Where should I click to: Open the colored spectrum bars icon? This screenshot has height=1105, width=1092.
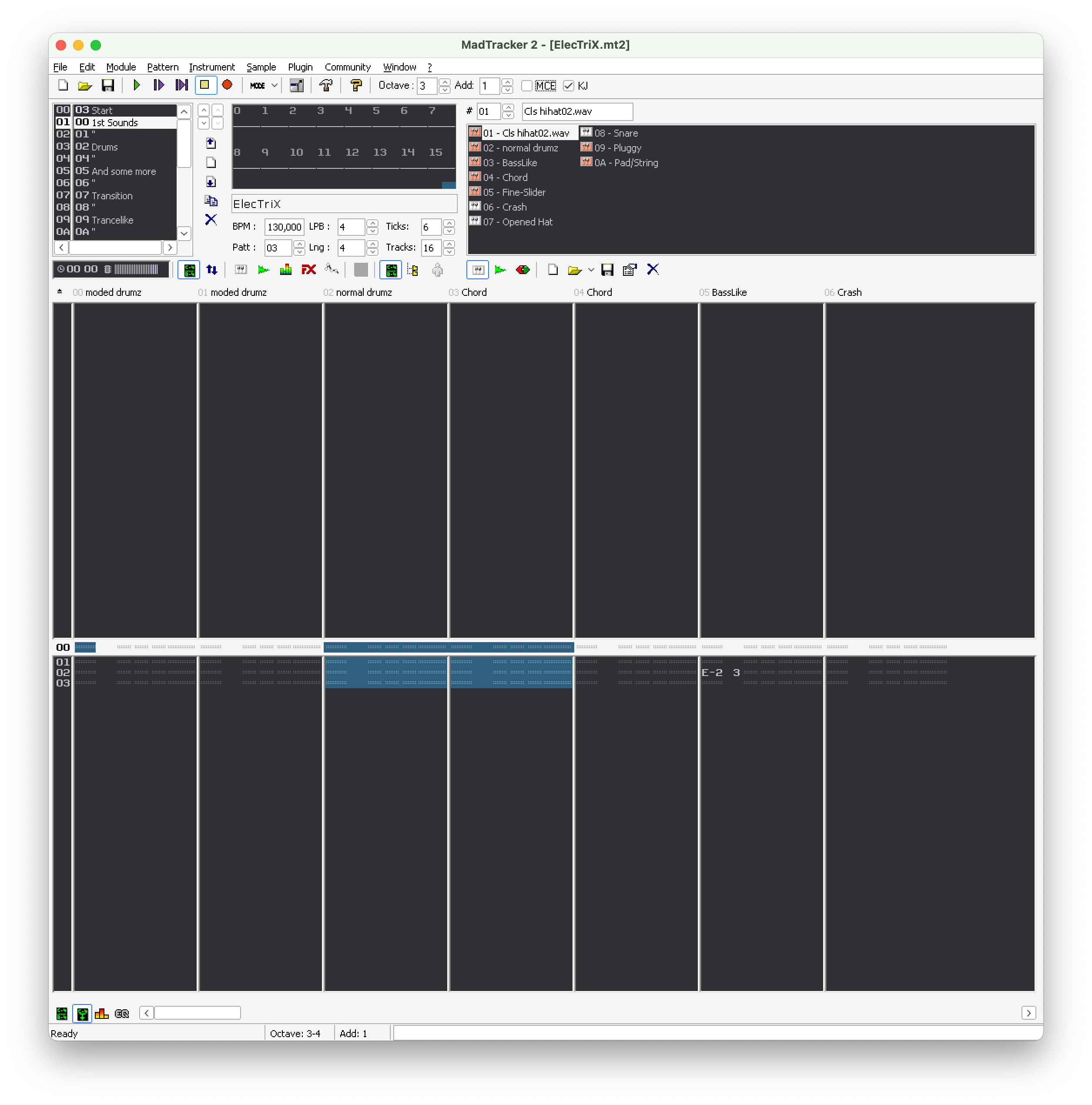coord(285,270)
